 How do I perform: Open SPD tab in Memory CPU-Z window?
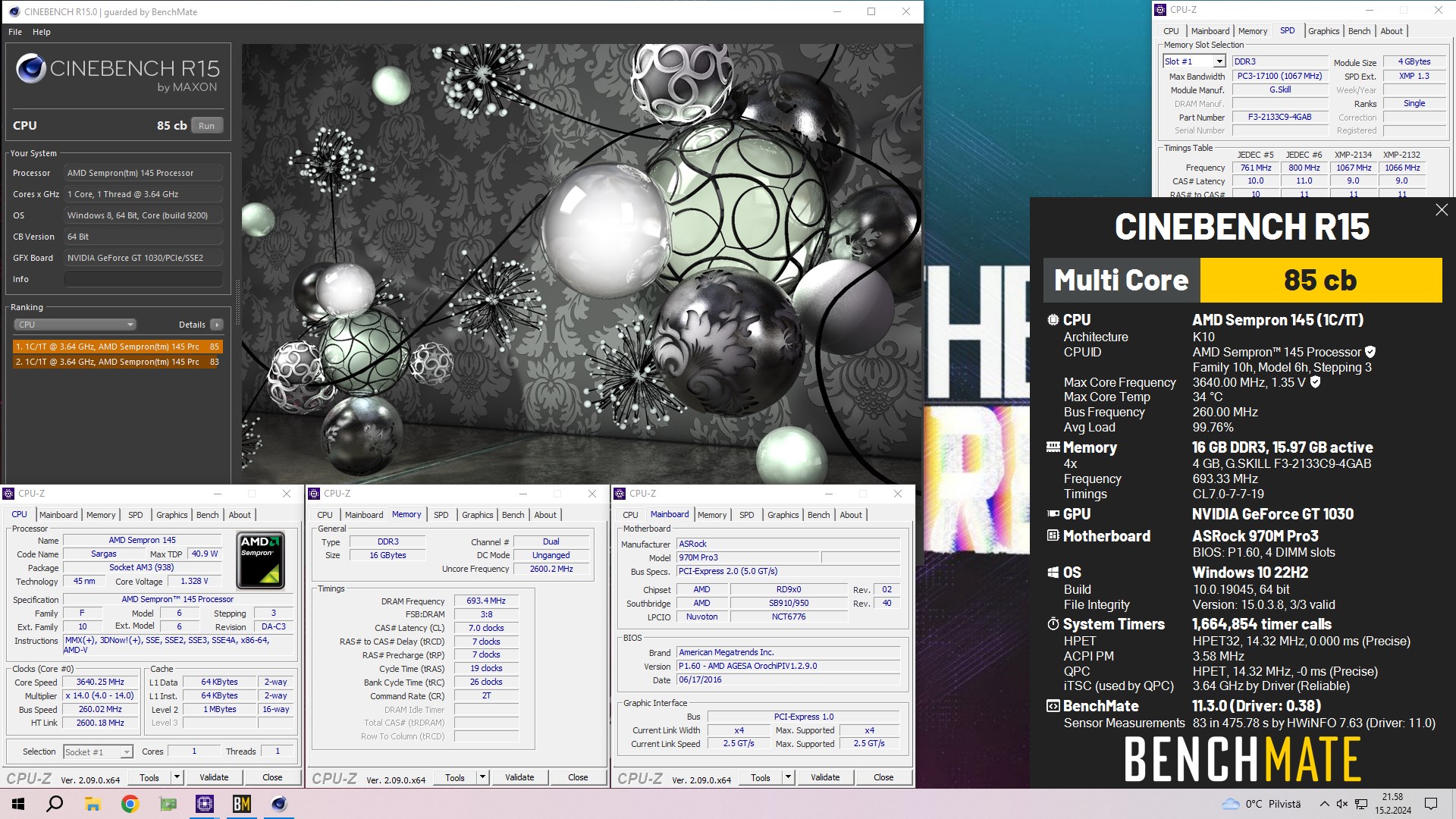click(x=441, y=515)
